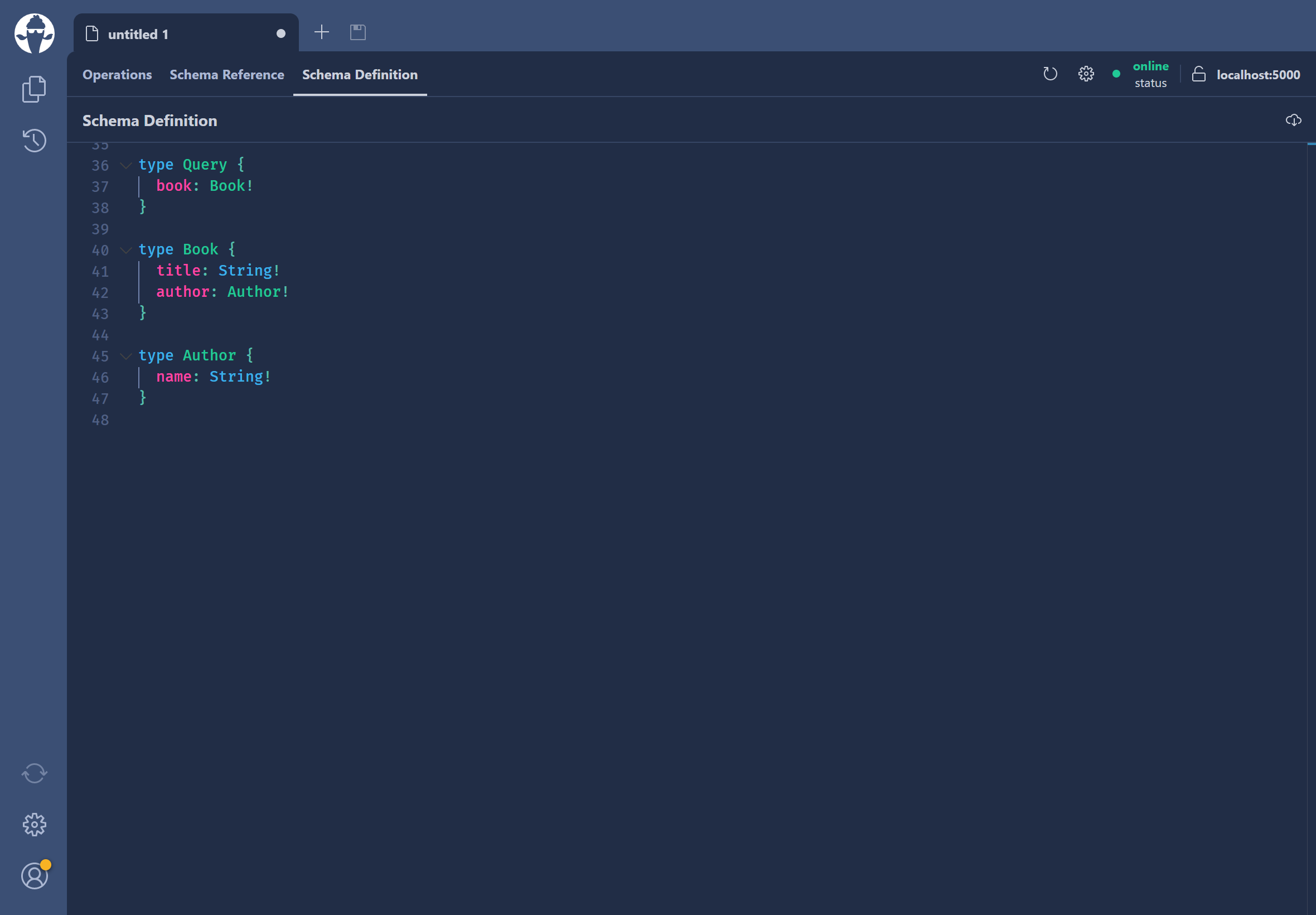Click the Banana Cake Pop logo
This screenshot has height=915, width=1316.
35,33
